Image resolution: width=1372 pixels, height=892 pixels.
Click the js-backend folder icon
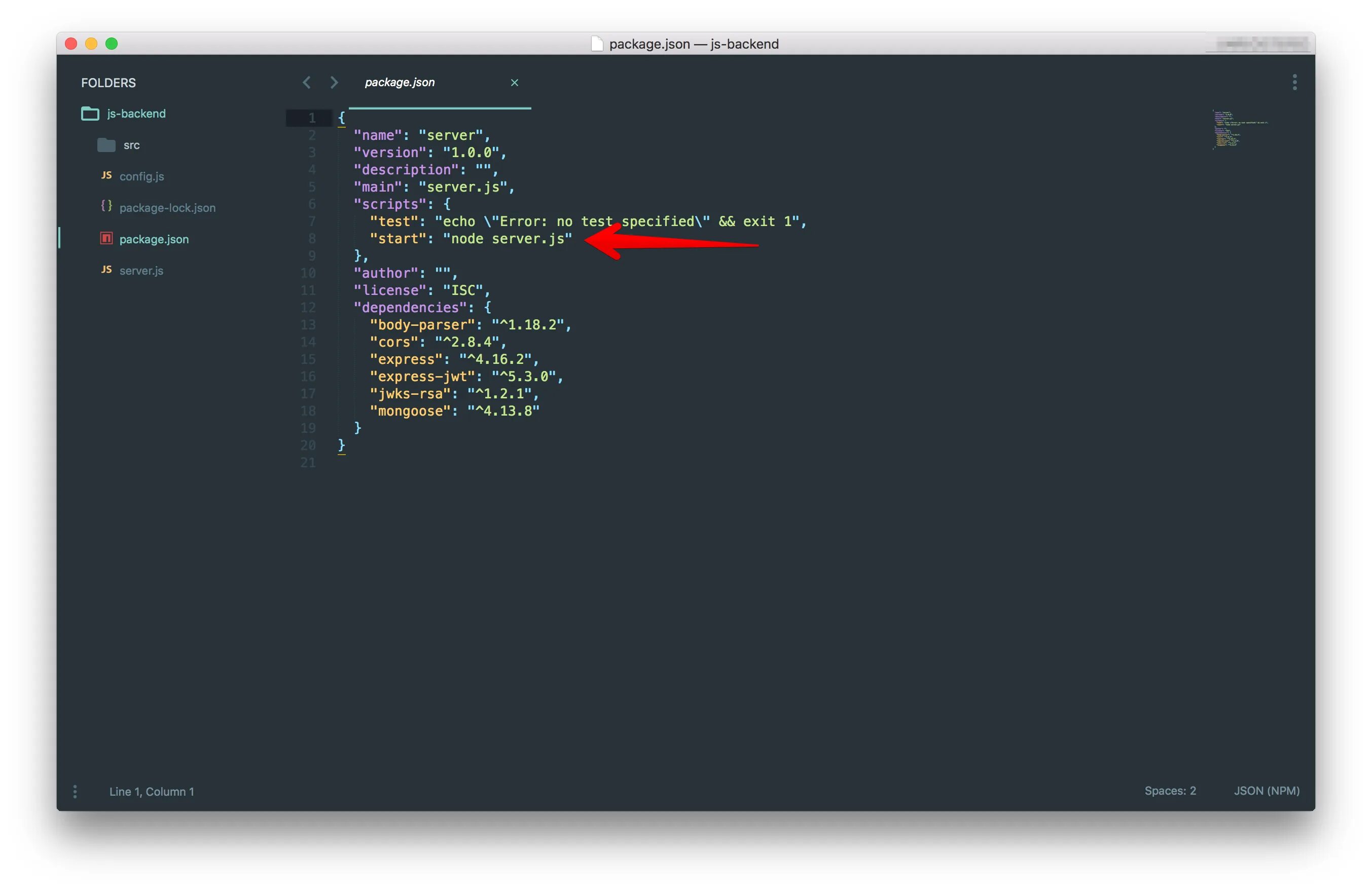pyautogui.click(x=90, y=114)
